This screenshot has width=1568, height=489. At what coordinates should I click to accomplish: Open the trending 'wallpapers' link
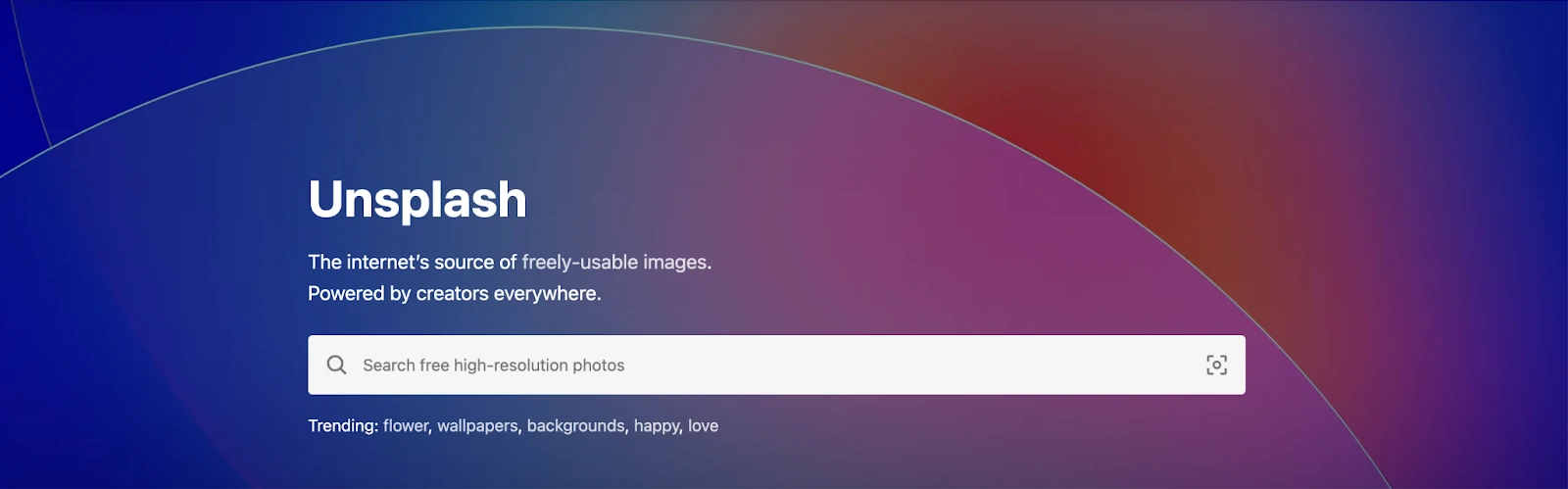point(477,426)
